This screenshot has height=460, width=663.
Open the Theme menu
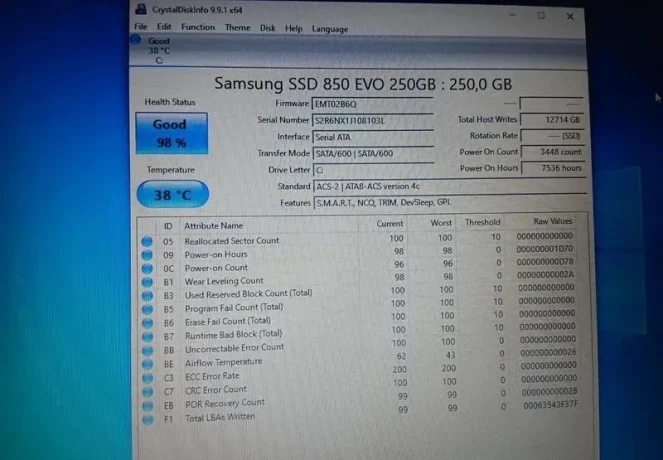(238, 28)
